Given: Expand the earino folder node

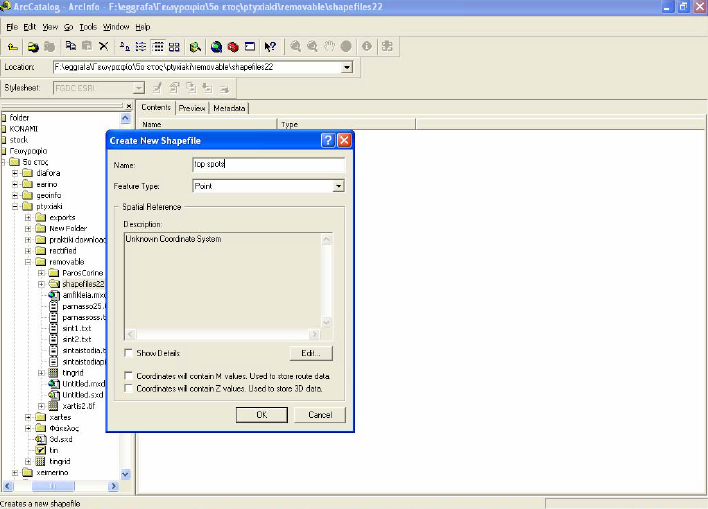Looking at the screenshot, I should [x=15, y=184].
